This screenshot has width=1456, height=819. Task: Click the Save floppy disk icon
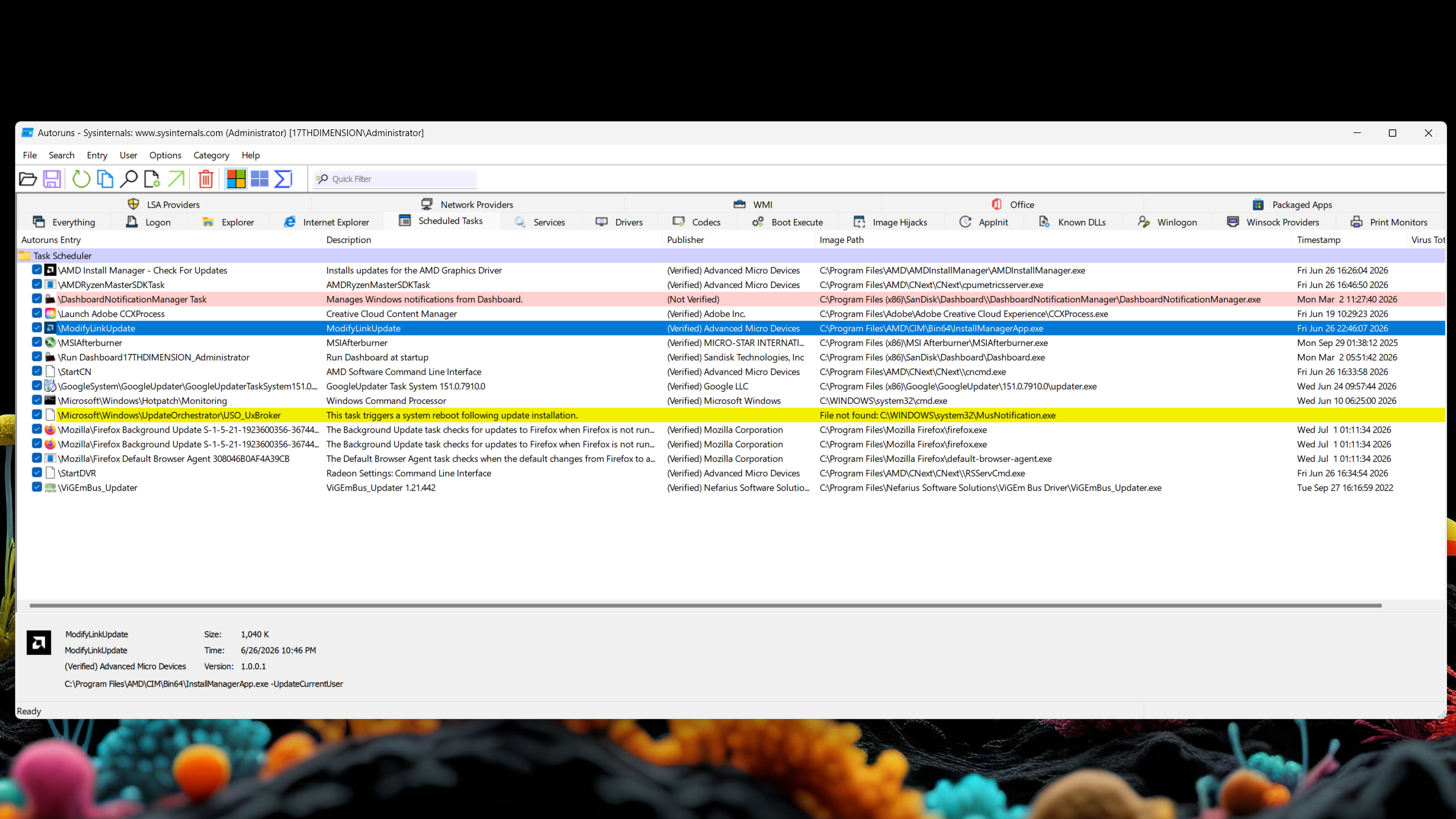[x=52, y=179]
